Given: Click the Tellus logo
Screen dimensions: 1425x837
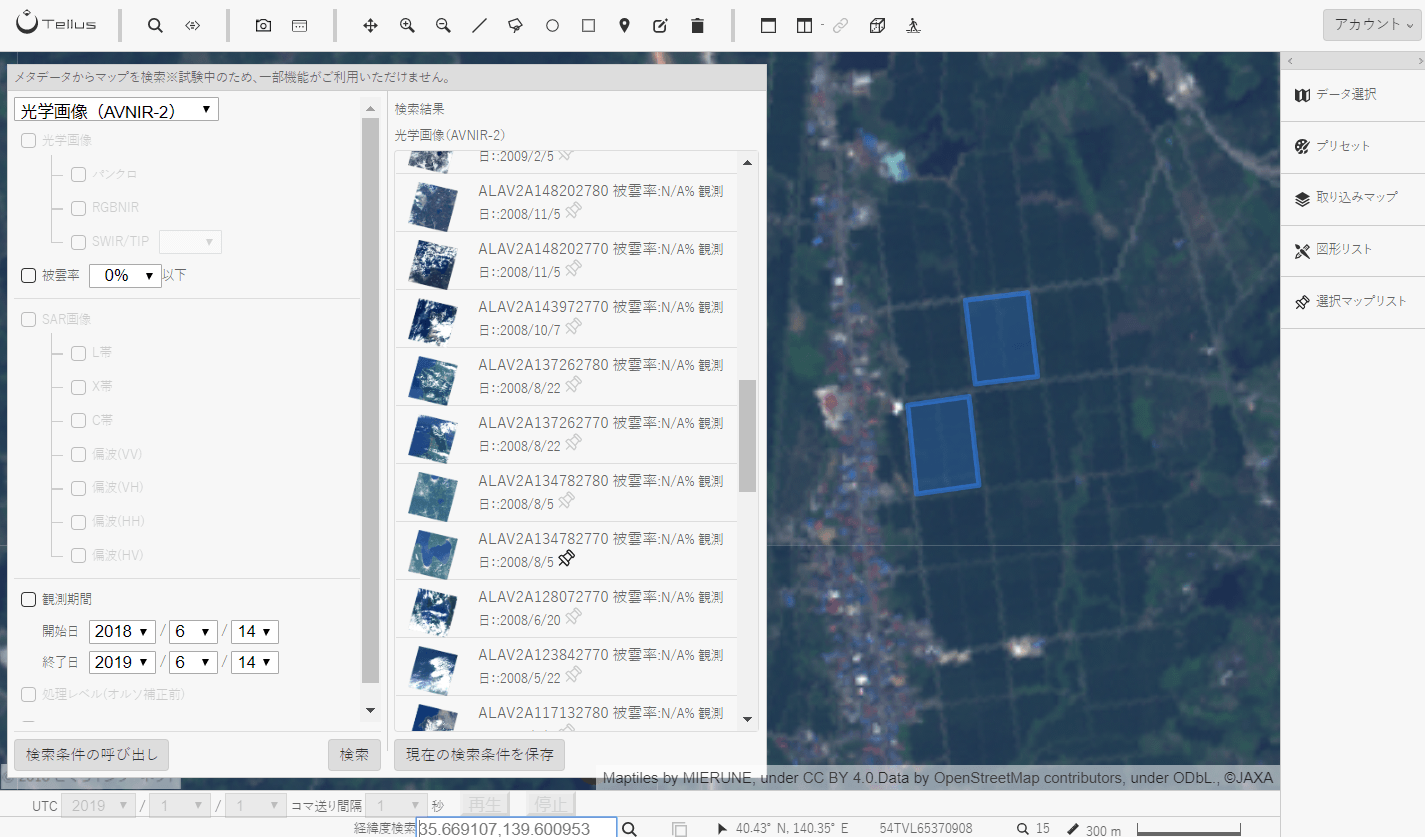Looking at the screenshot, I should pyautogui.click(x=56, y=22).
